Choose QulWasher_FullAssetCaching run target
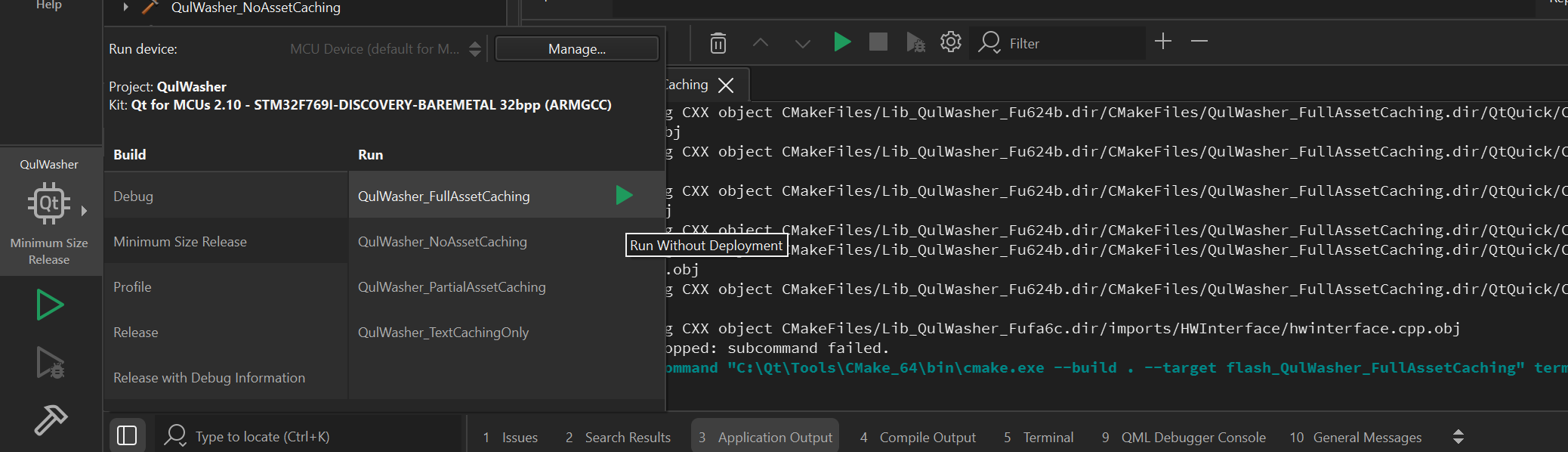The width and height of the screenshot is (1568, 452). click(506, 196)
